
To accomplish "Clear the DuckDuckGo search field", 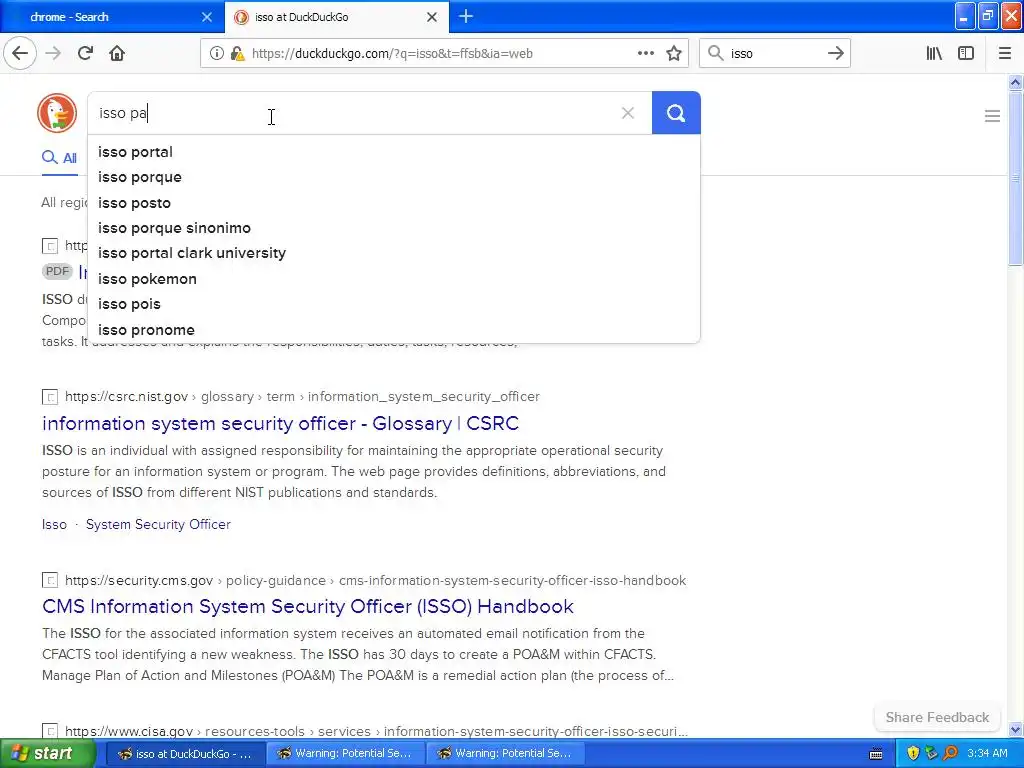I will [x=628, y=113].
